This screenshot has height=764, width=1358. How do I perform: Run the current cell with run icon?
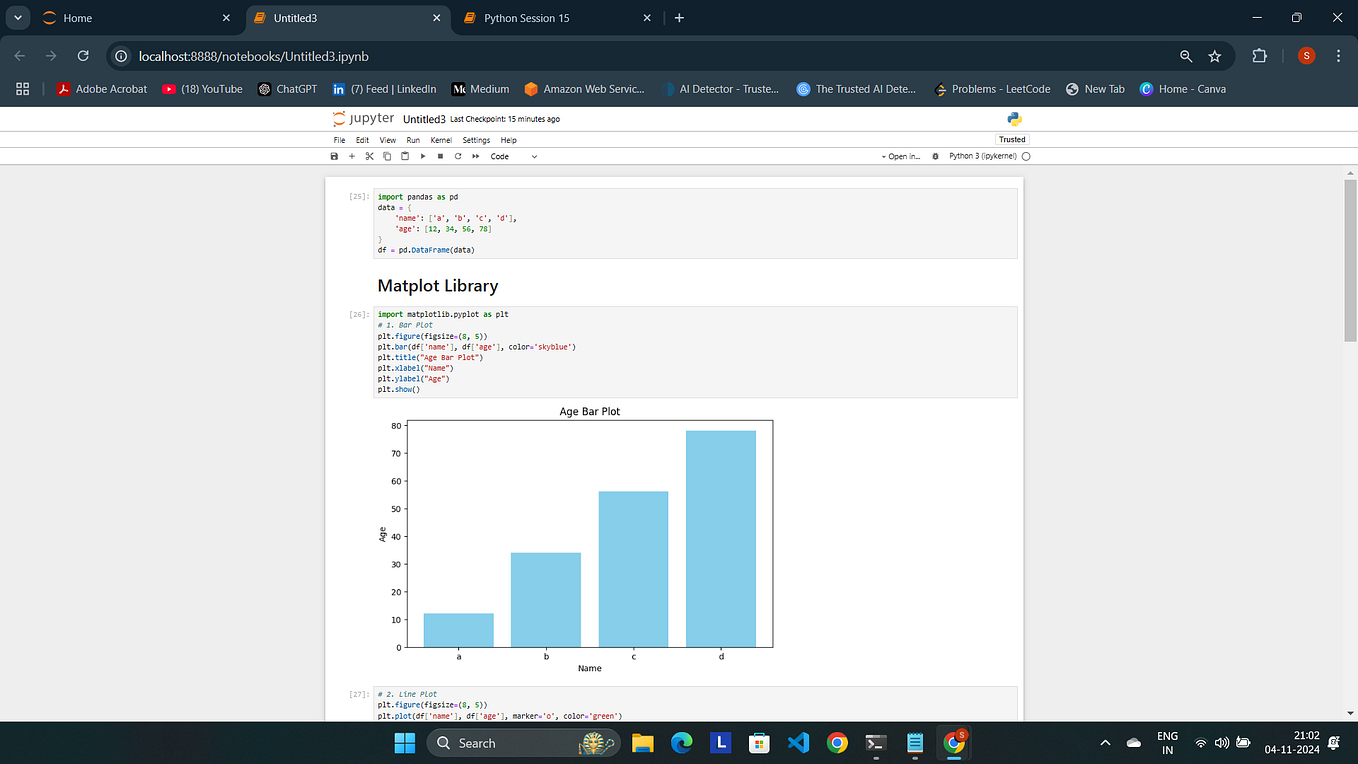422,156
